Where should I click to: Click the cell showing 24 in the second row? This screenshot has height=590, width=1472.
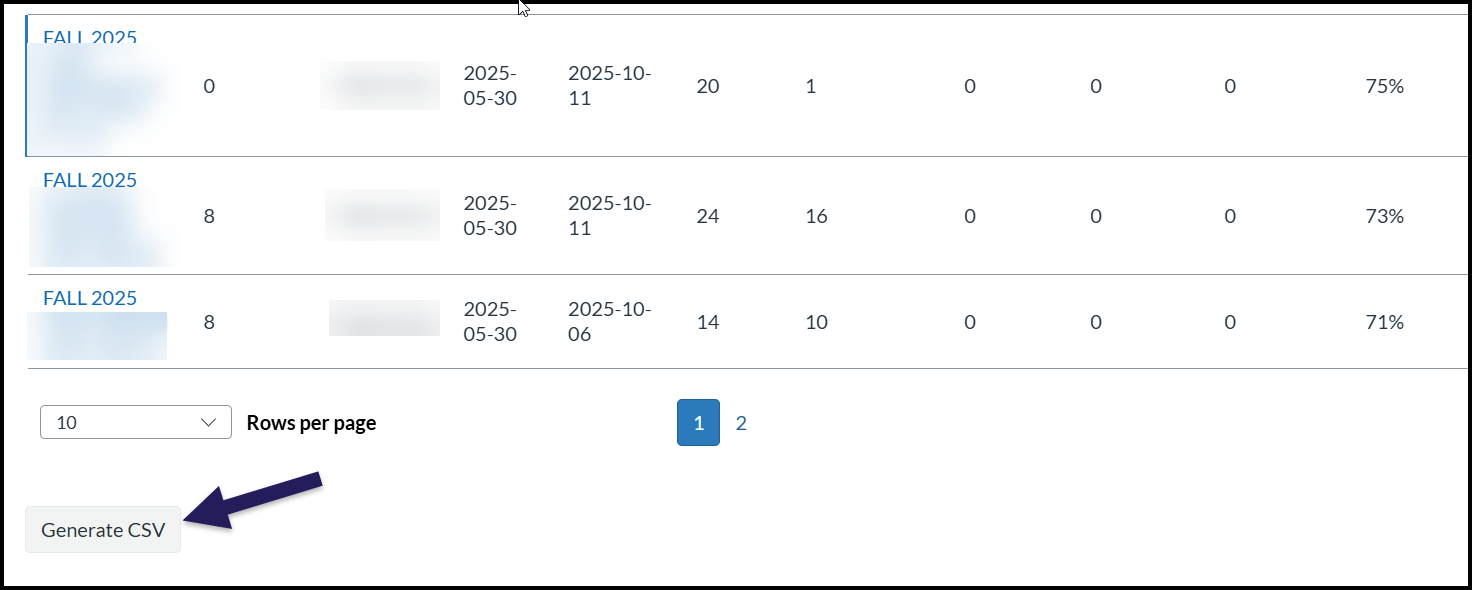click(x=708, y=216)
